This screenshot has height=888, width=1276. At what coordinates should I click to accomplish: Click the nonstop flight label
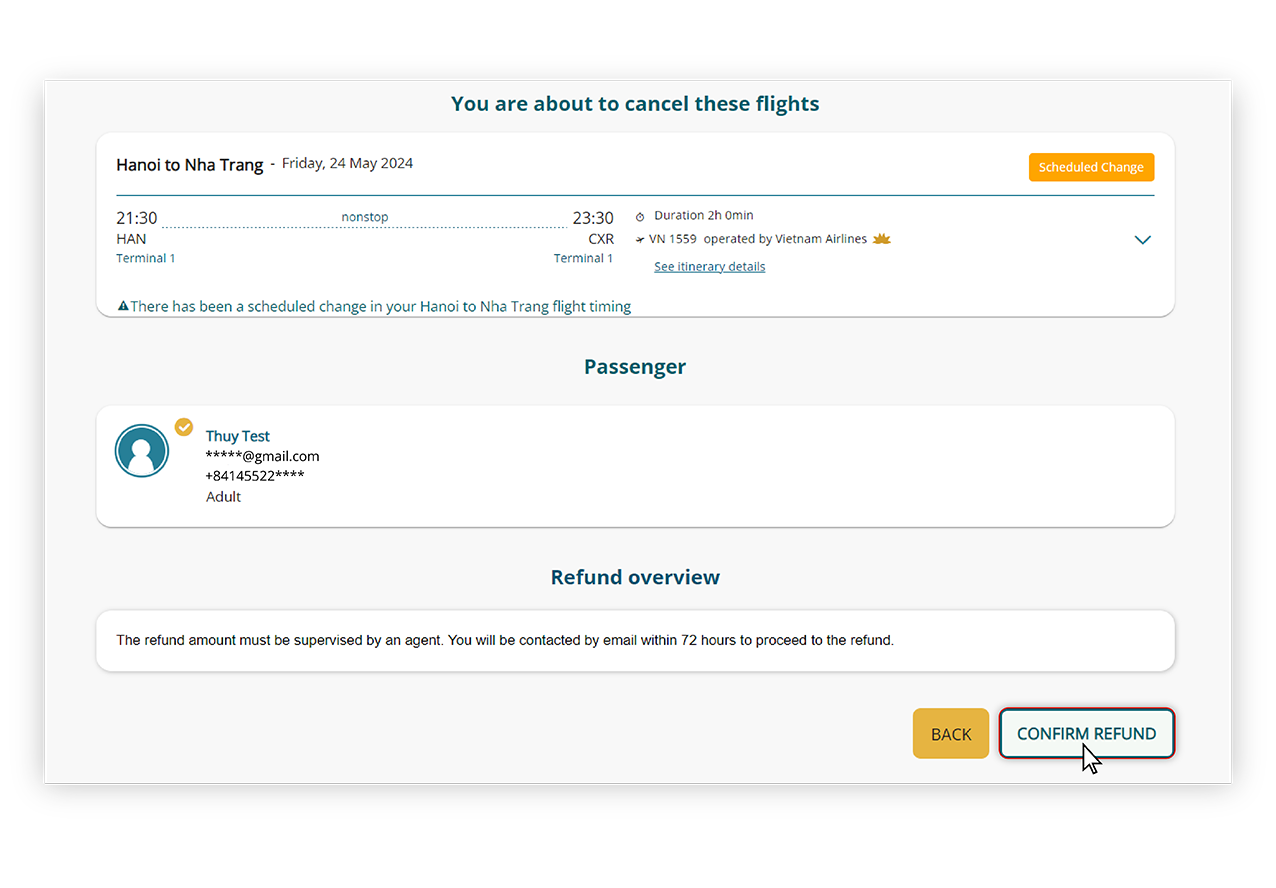[x=365, y=217]
